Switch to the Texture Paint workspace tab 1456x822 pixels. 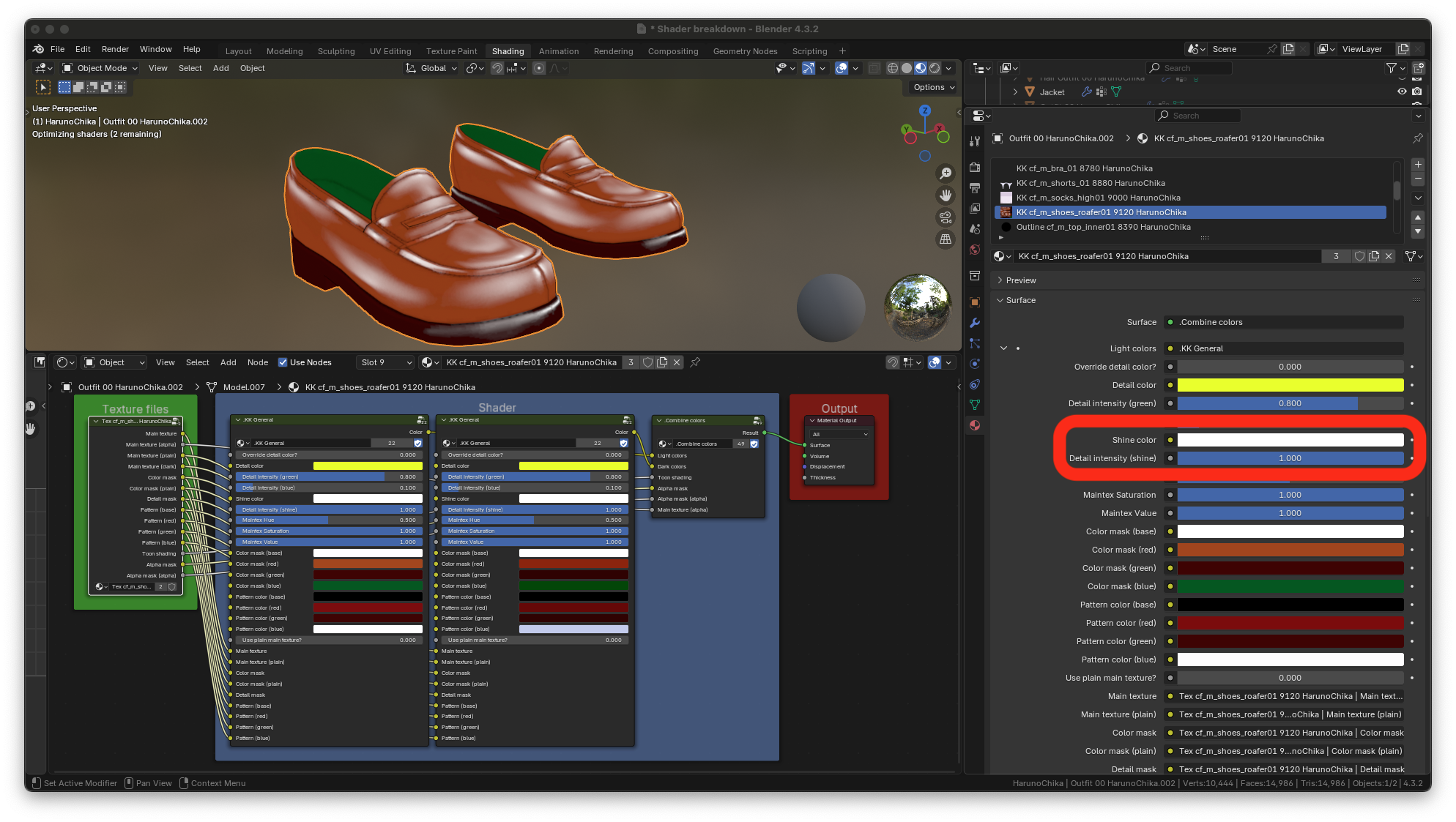click(x=451, y=51)
